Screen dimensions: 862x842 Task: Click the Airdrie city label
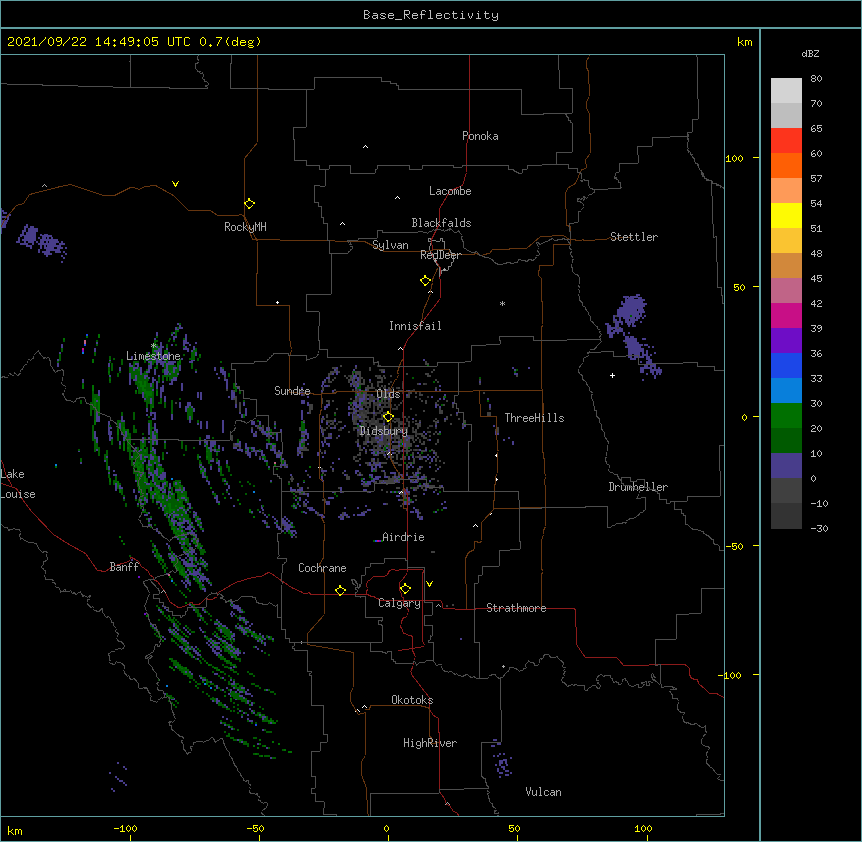[403, 537]
